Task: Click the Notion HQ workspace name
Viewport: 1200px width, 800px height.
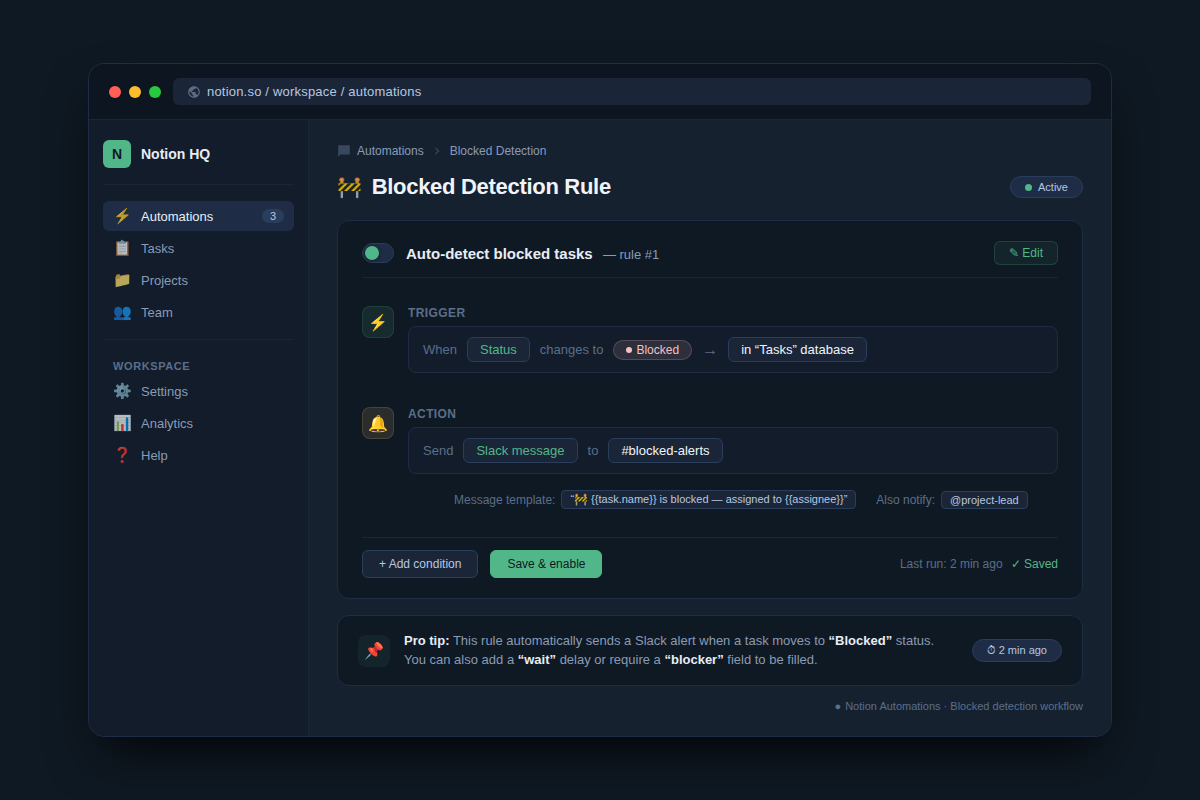Action: click(175, 154)
